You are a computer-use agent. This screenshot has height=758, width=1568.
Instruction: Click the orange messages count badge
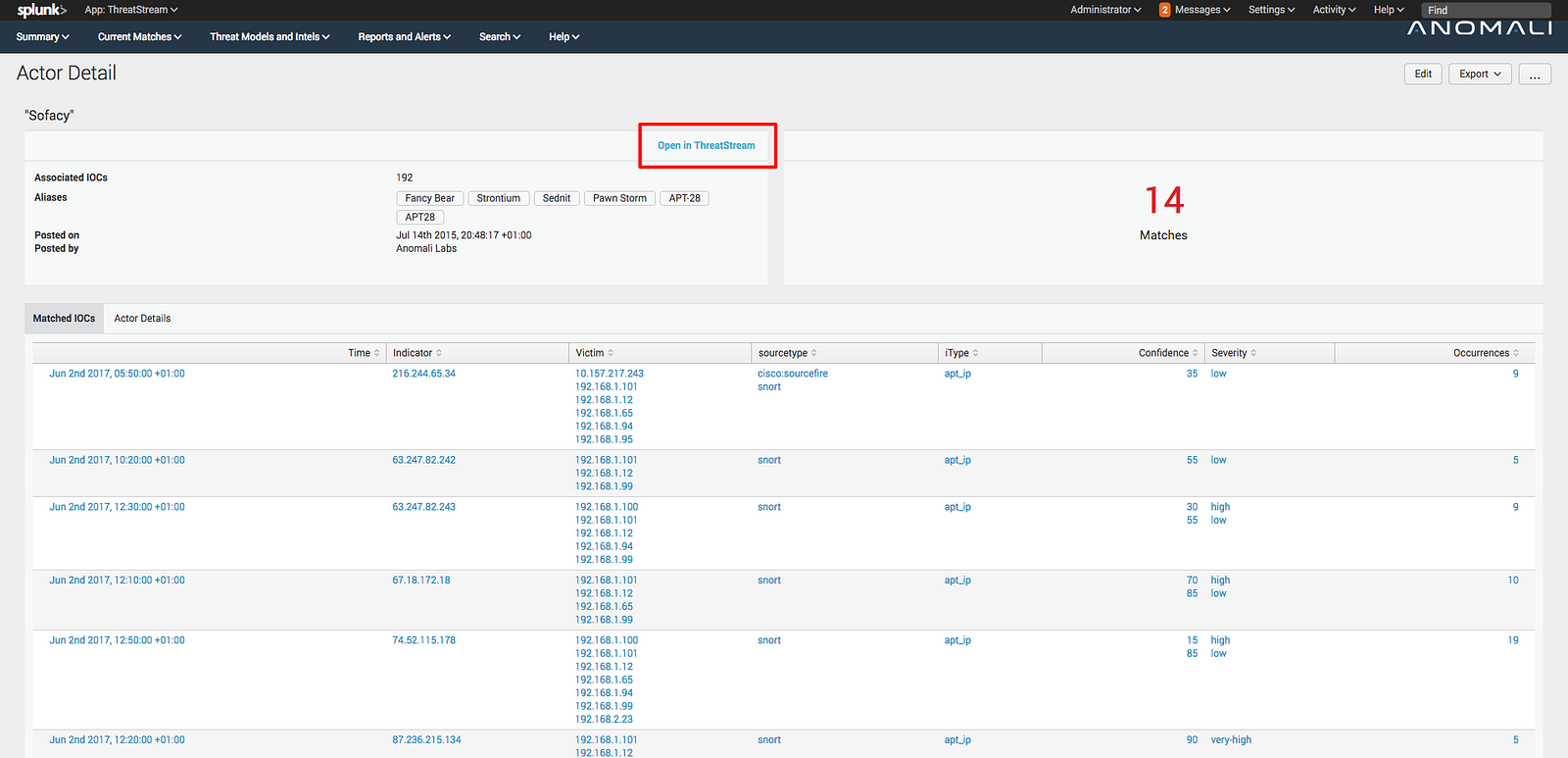pos(1164,10)
